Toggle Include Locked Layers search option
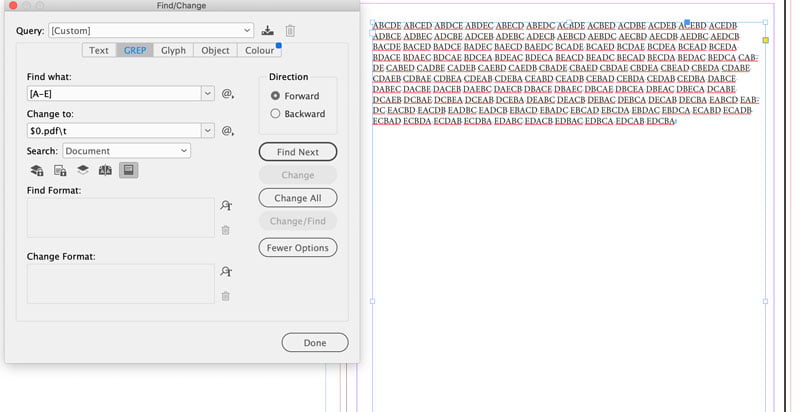 click(37, 170)
